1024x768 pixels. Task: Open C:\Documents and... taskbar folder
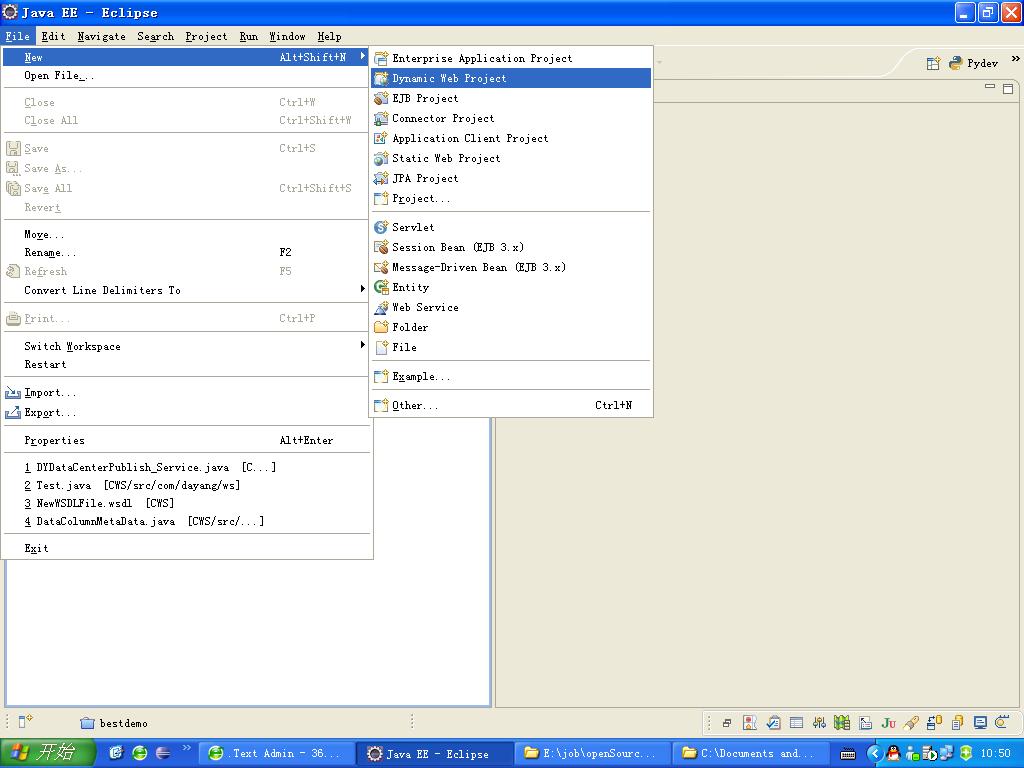point(751,754)
